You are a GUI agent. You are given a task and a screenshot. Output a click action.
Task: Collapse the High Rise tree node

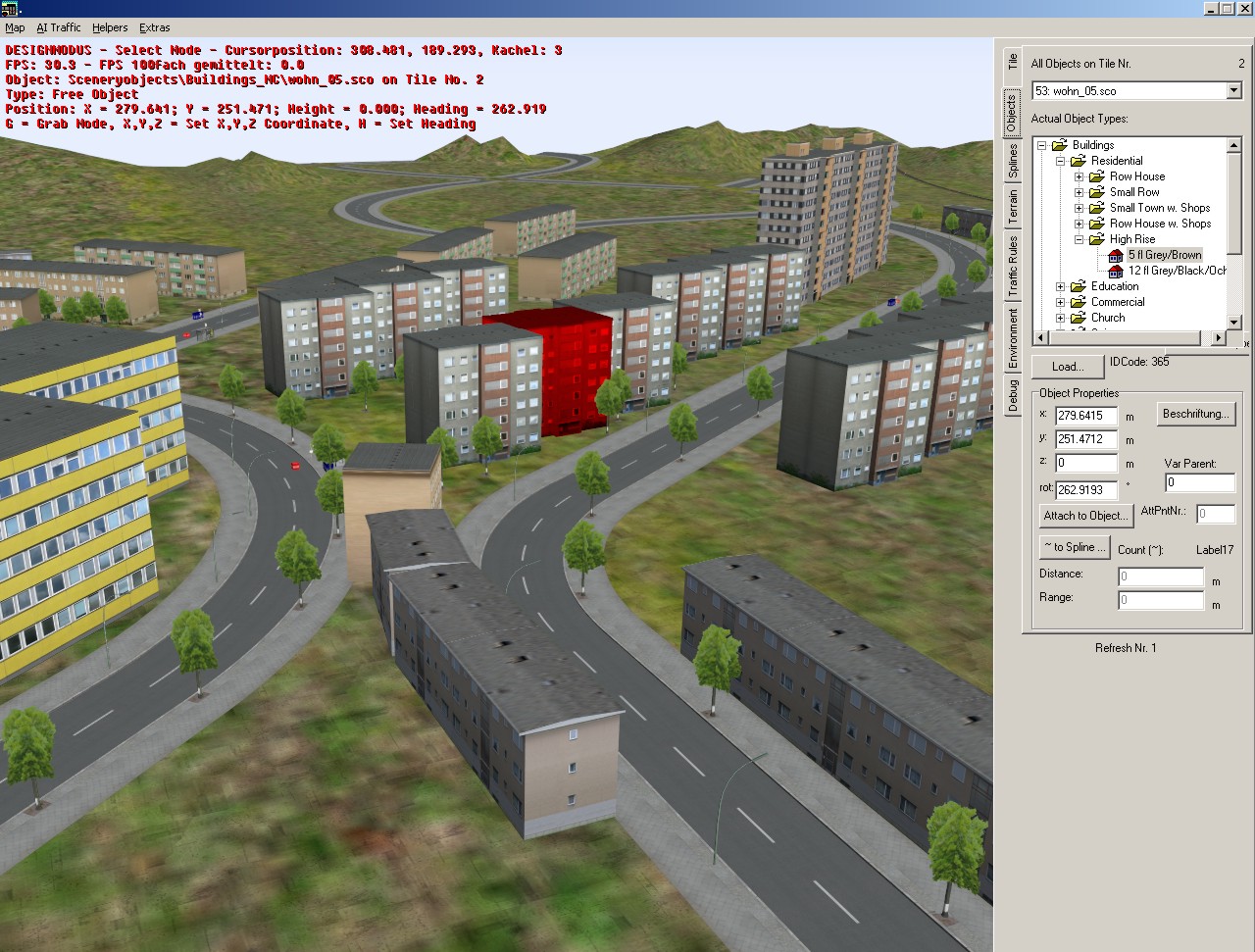[x=1079, y=239]
